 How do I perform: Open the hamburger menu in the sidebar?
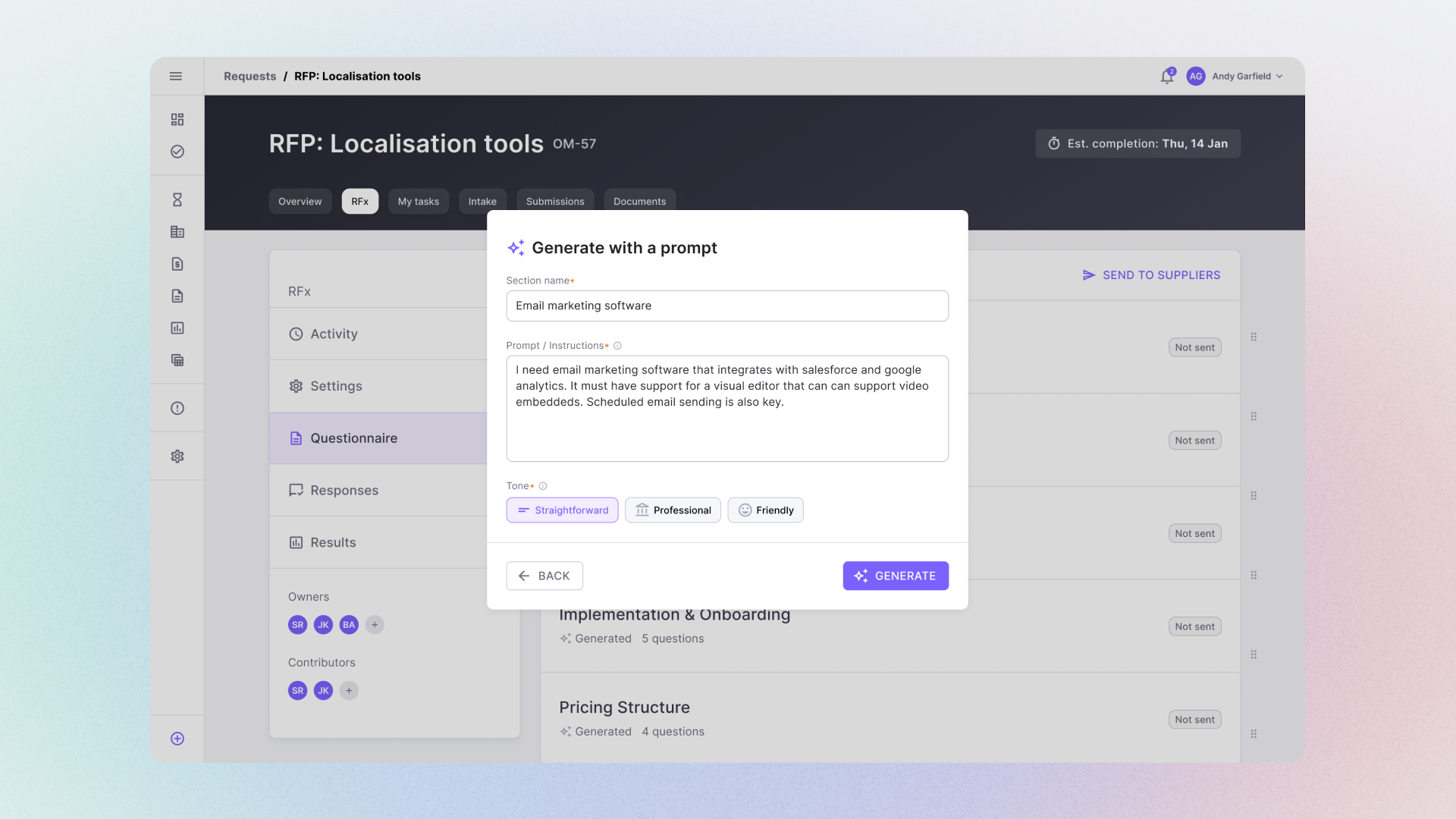coord(176,76)
